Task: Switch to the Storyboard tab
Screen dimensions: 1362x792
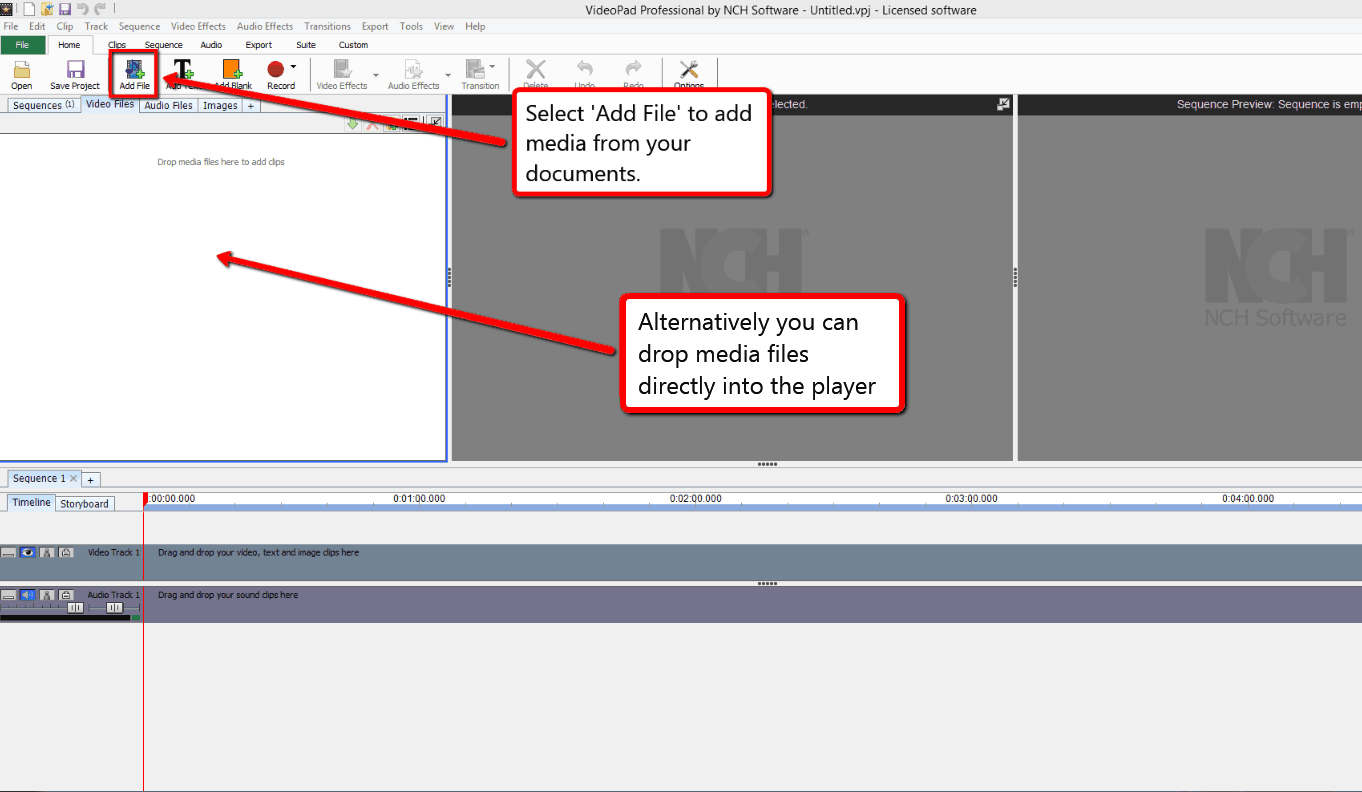Action: point(84,503)
